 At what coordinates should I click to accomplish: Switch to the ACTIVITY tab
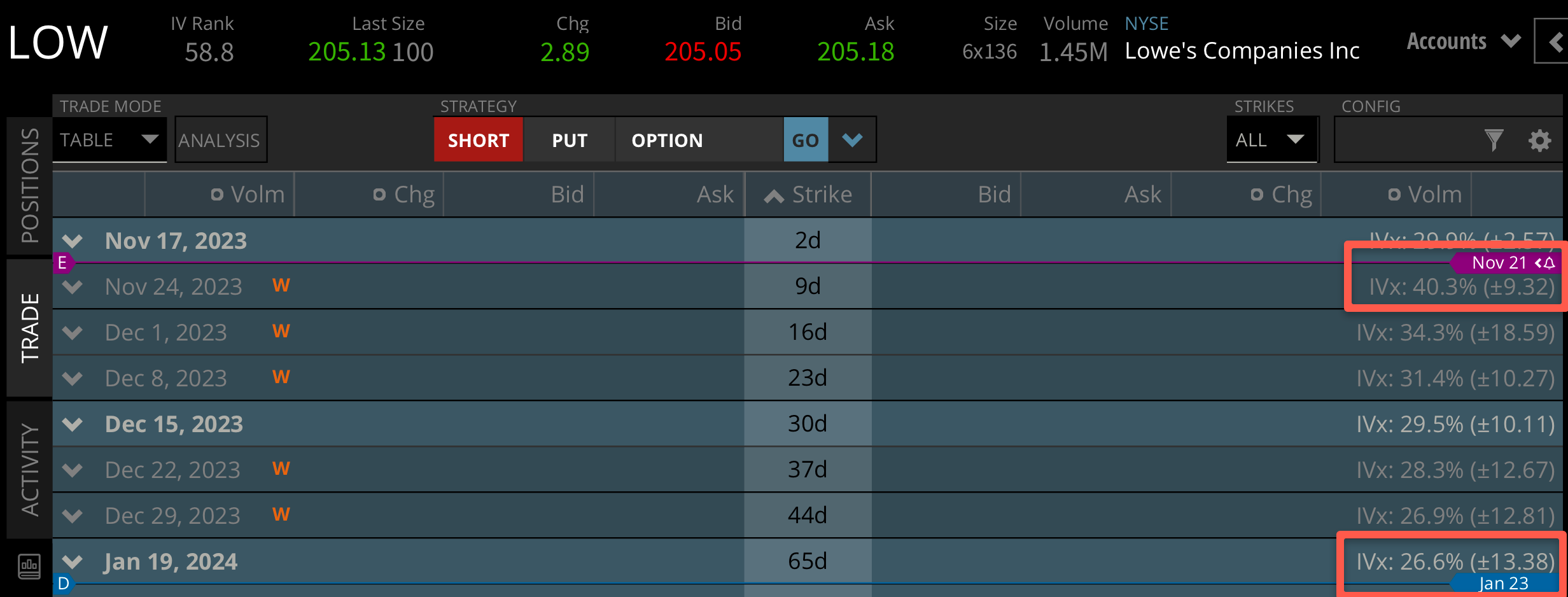click(x=29, y=469)
